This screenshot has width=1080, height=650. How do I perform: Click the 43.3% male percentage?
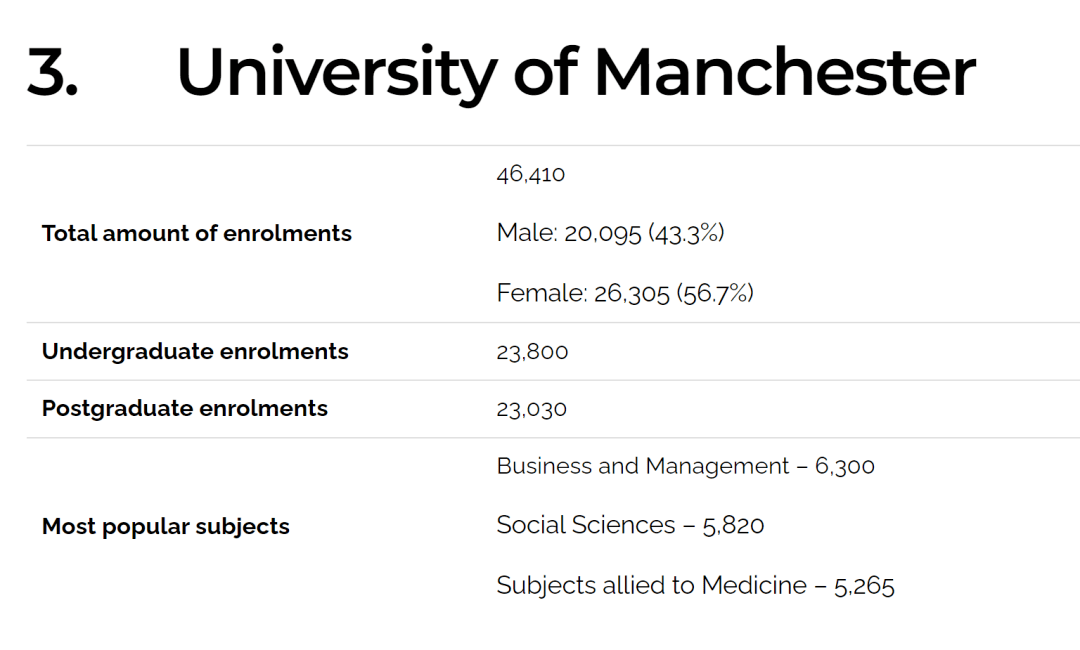687,233
